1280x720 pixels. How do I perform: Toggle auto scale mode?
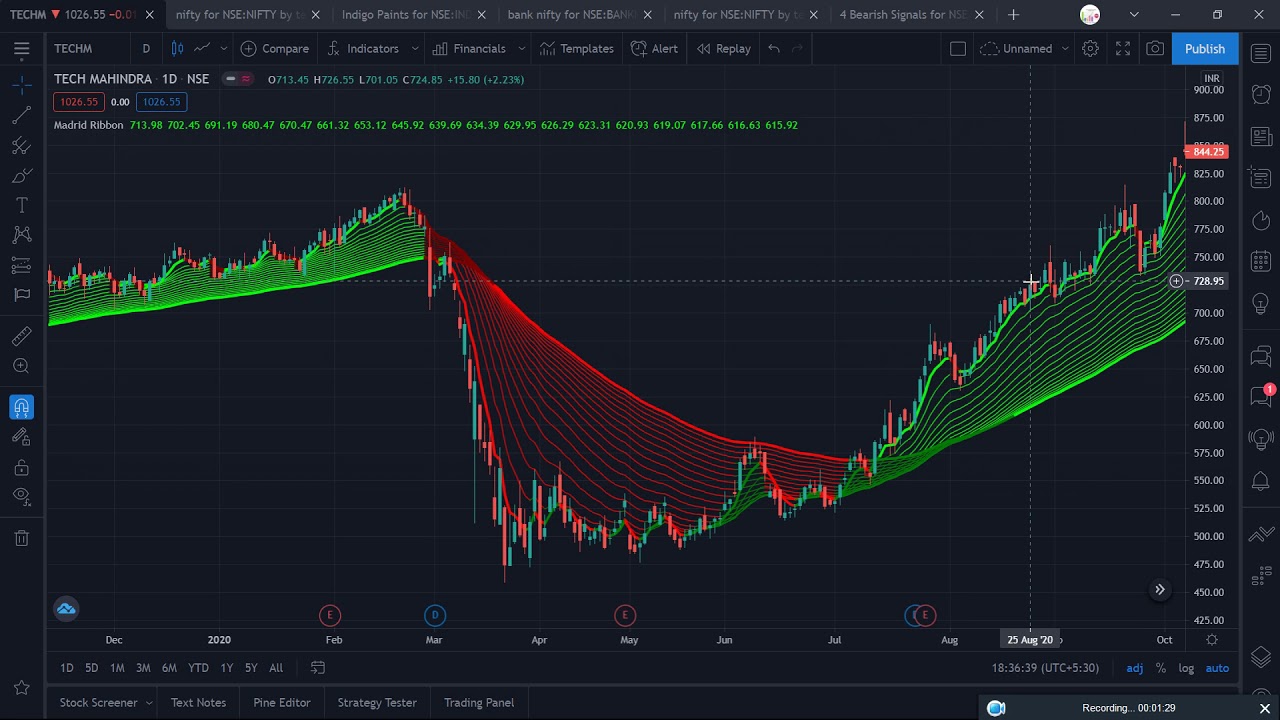click(x=1217, y=668)
